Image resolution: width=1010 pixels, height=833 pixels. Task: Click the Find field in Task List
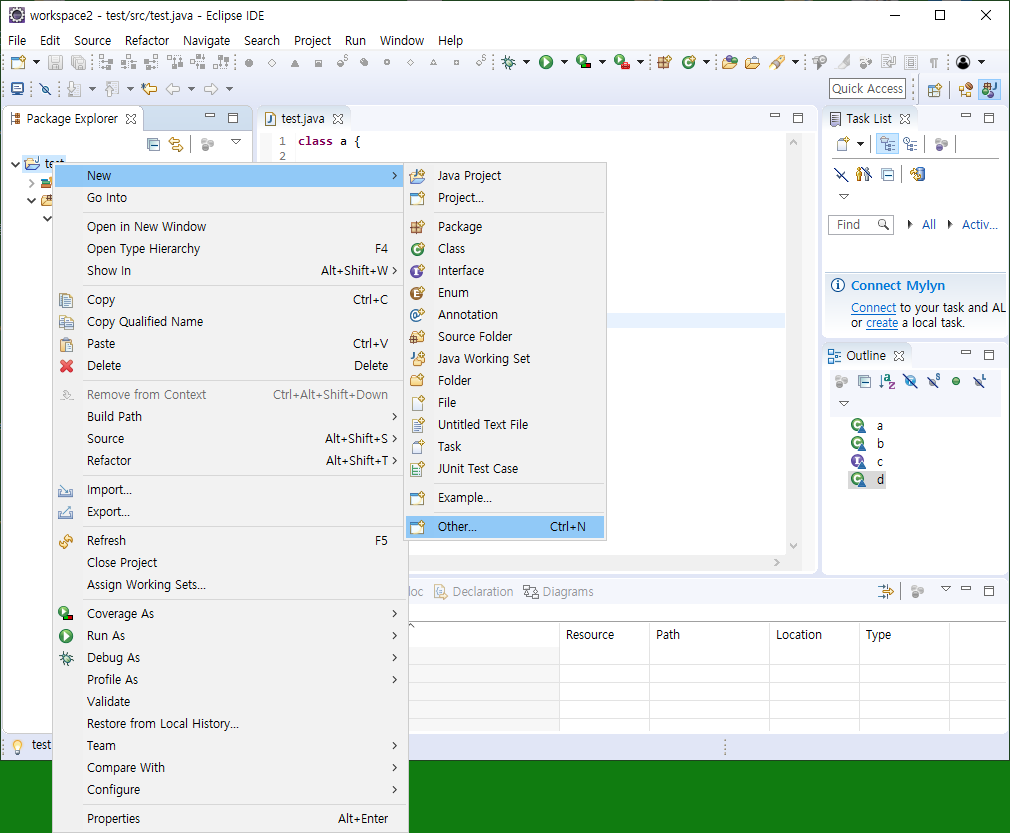click(861, 224)
